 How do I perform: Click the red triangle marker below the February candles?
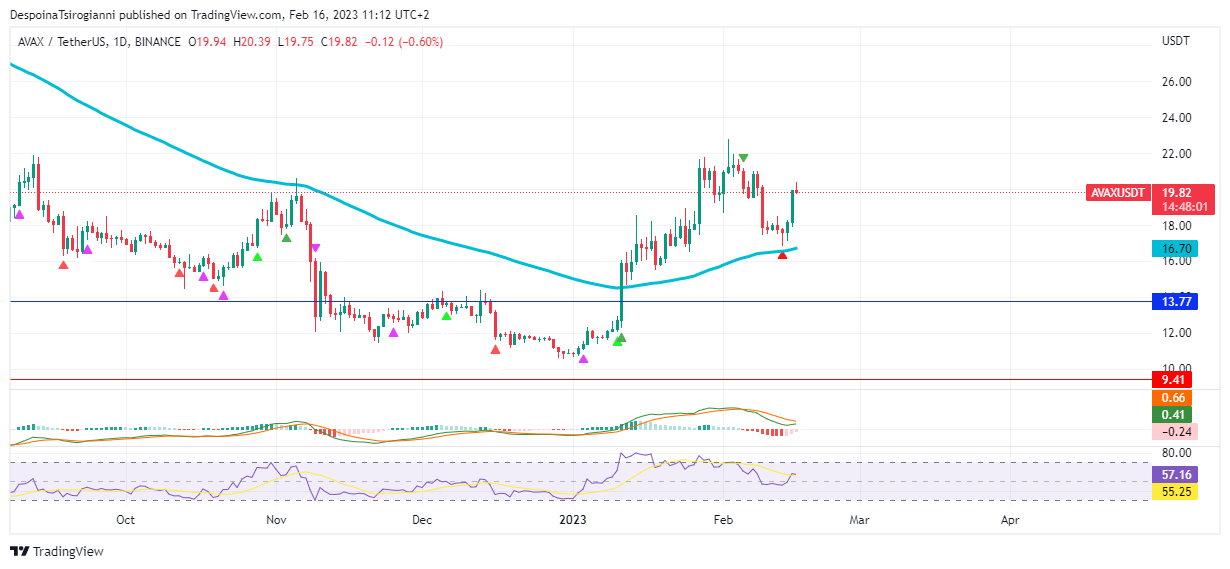[x=782, y=255]
